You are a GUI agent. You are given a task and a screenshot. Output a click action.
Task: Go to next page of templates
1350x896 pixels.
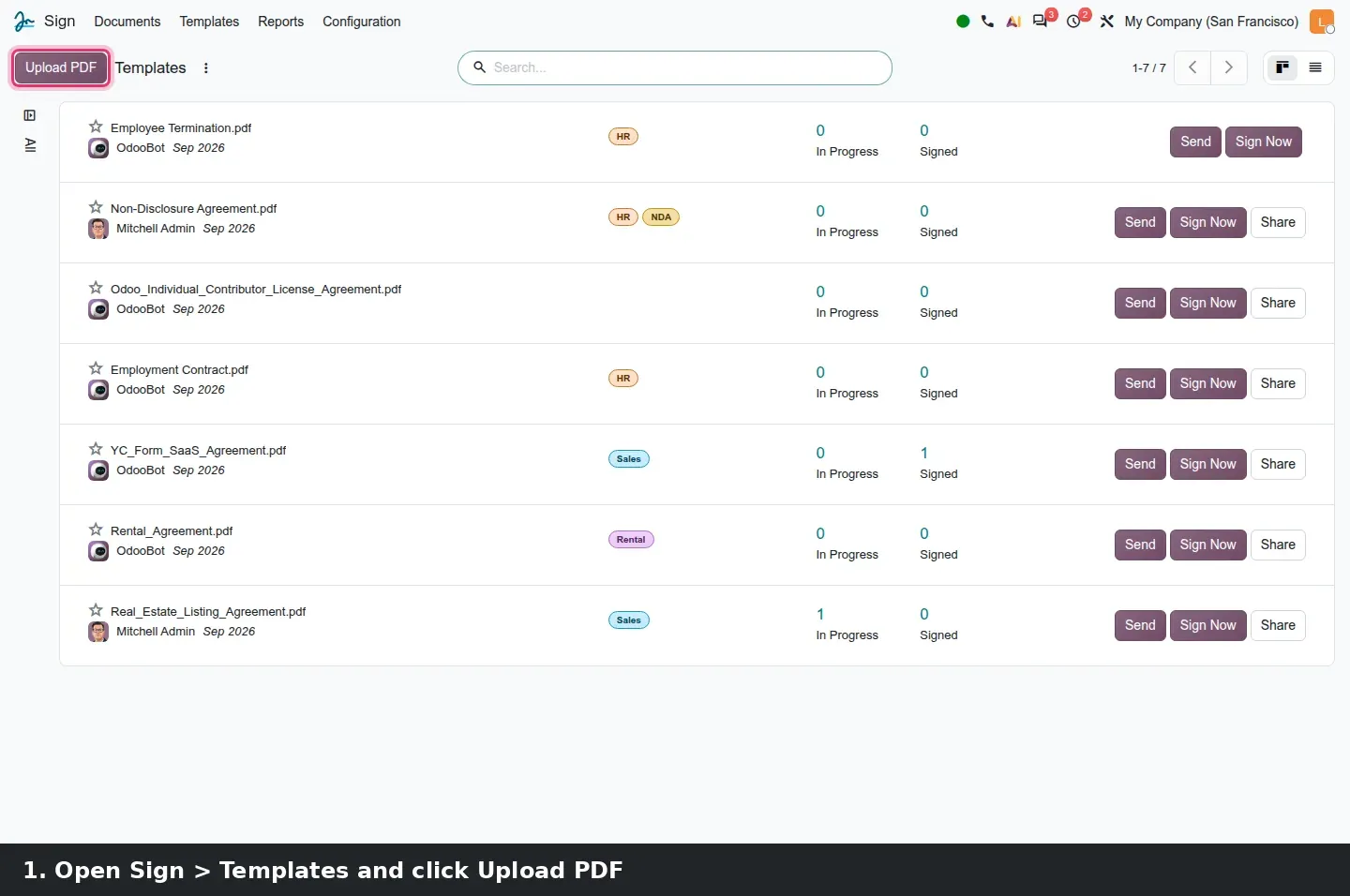click(x=1229, y=67)
